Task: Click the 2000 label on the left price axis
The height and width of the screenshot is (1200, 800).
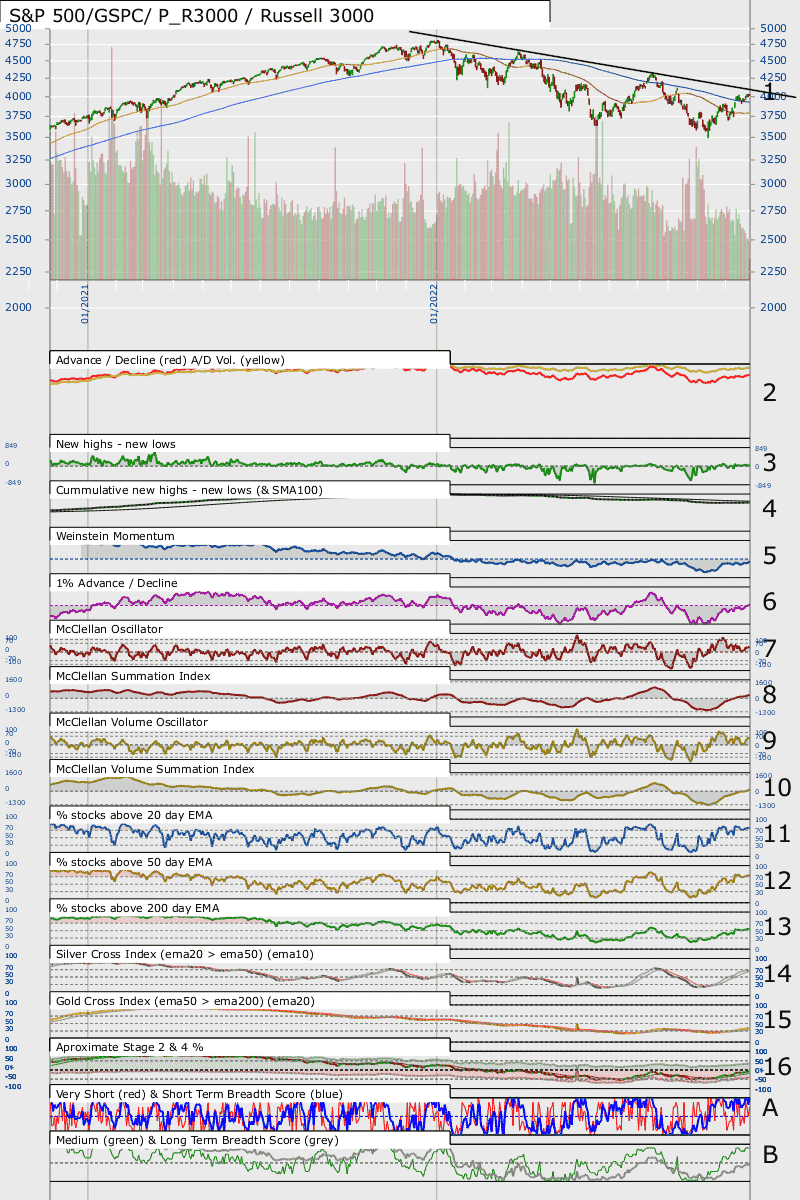Action: coord(18,308)
